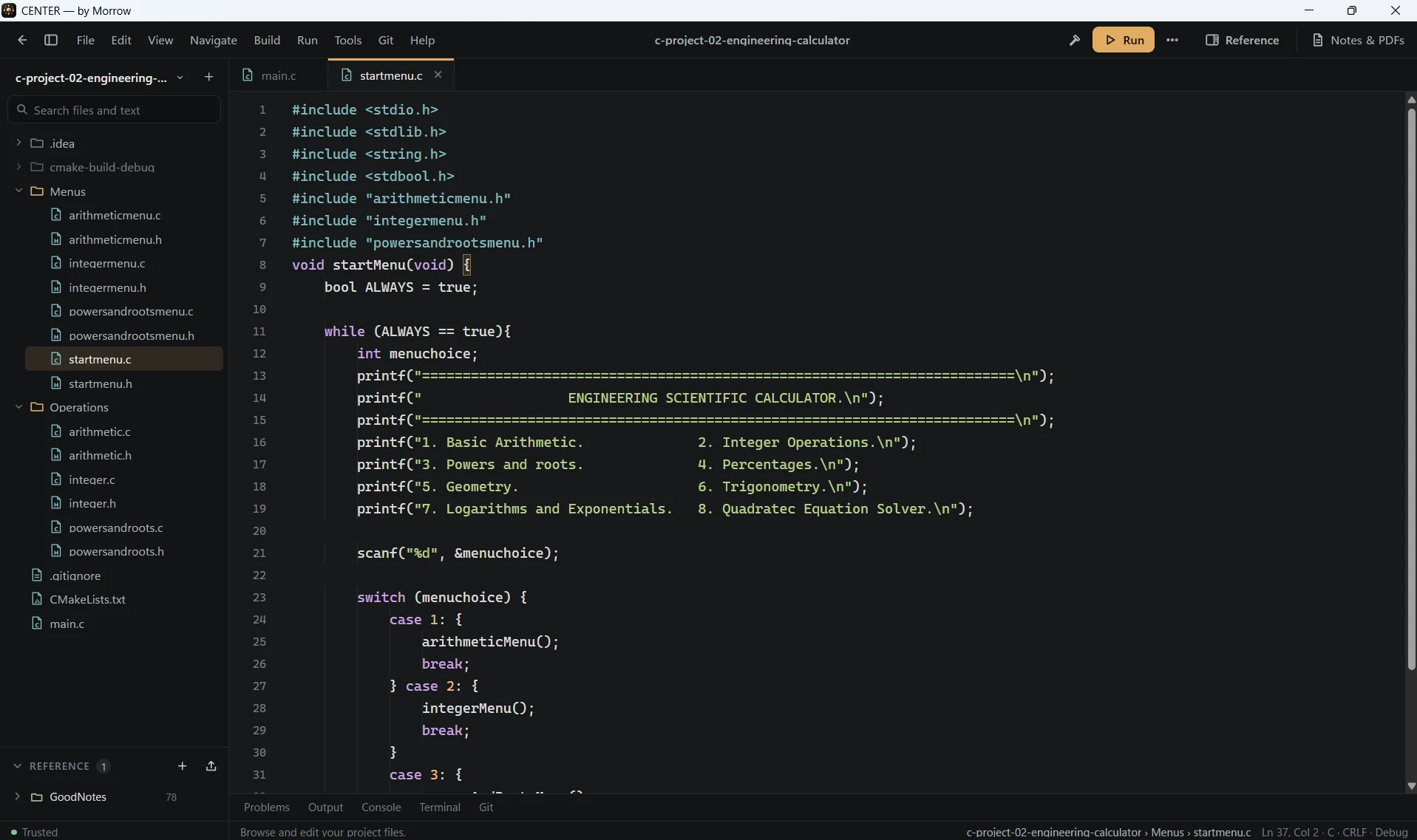Click scrollbar down arrow in editor
The height and width of the screenshot is (840, 1417).
(x=1411, y=786)
